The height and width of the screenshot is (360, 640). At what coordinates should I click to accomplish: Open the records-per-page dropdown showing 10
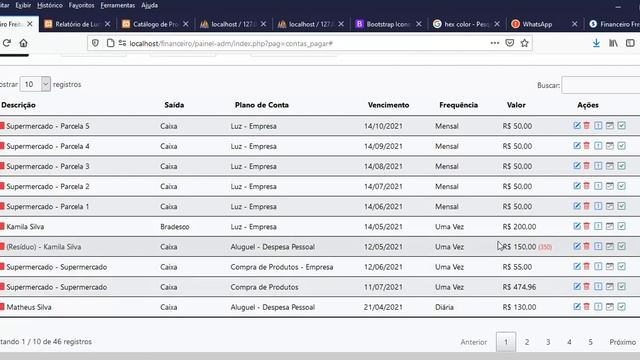(x=35, y=84)
